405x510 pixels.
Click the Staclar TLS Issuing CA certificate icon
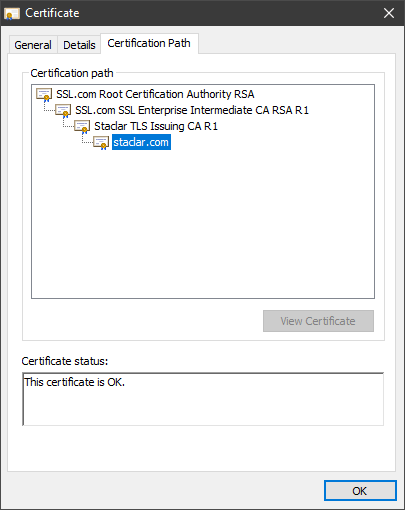pos(82,127)
